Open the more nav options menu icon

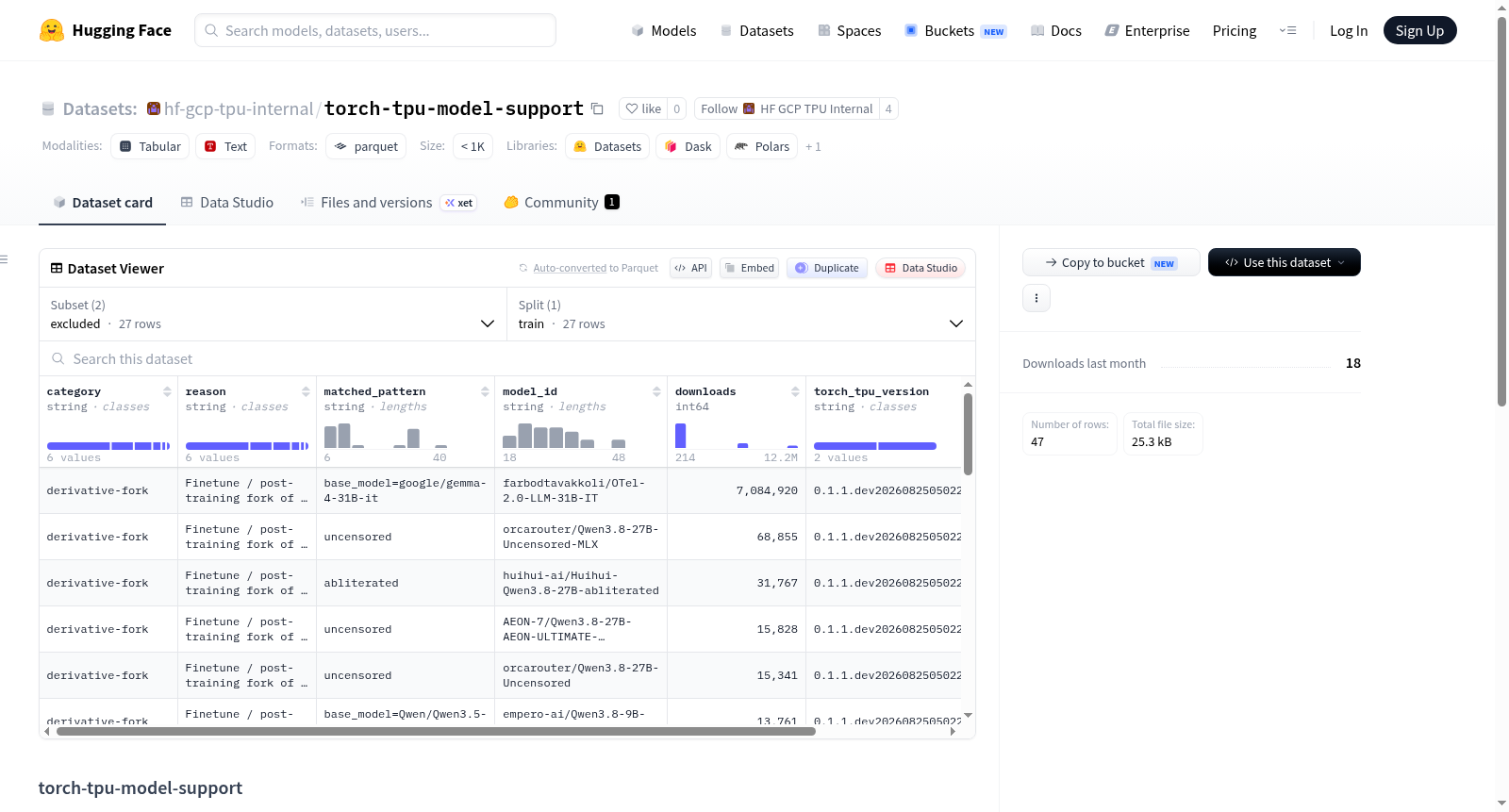tap(1287, 30)
